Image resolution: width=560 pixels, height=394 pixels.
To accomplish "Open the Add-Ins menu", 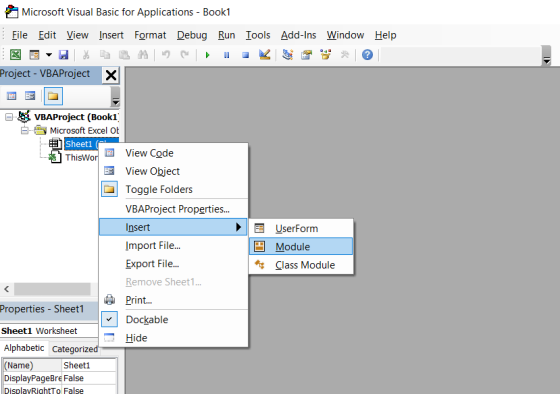I will click(298, 35).
